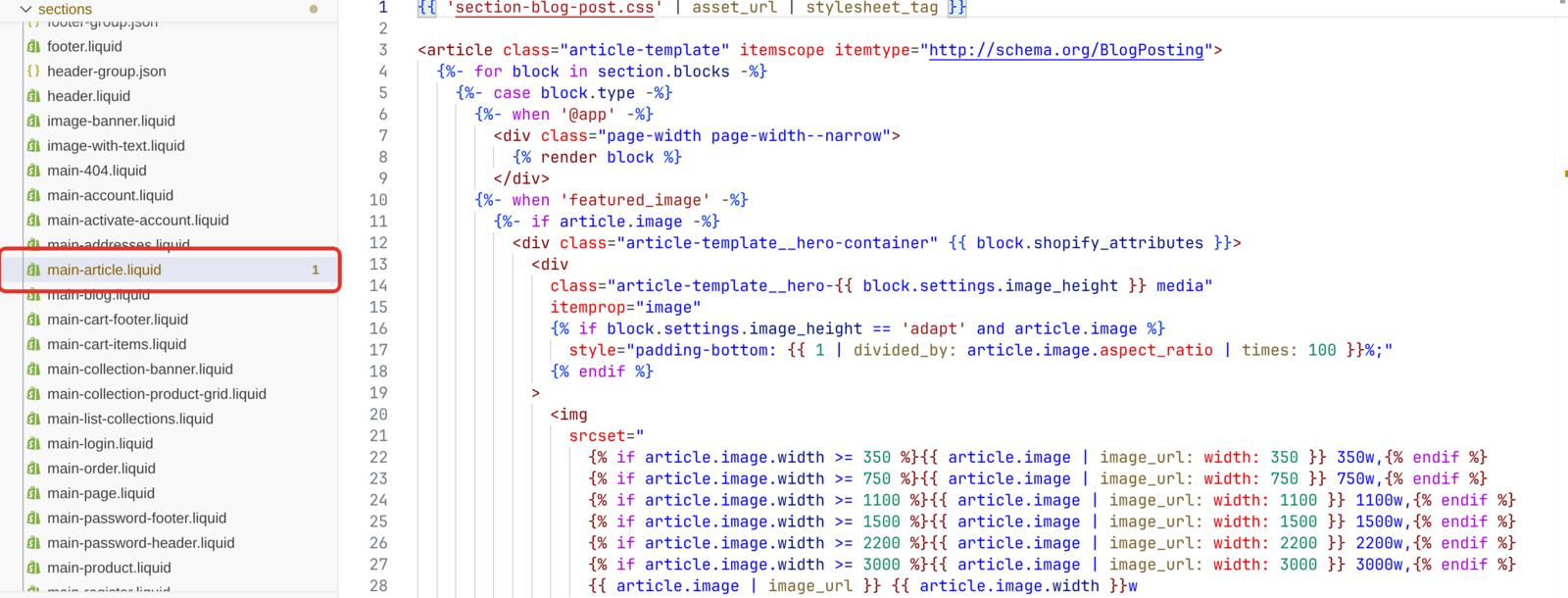Click the Shopify icon beside main-article.liquid
Viewport: 1568px width, 598px height.
click(33, 270)
